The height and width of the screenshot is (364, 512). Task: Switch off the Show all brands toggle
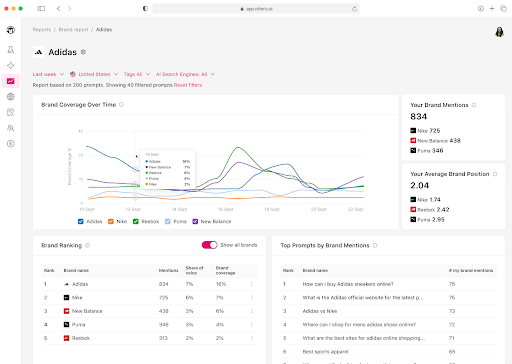[x=209, y=245]
